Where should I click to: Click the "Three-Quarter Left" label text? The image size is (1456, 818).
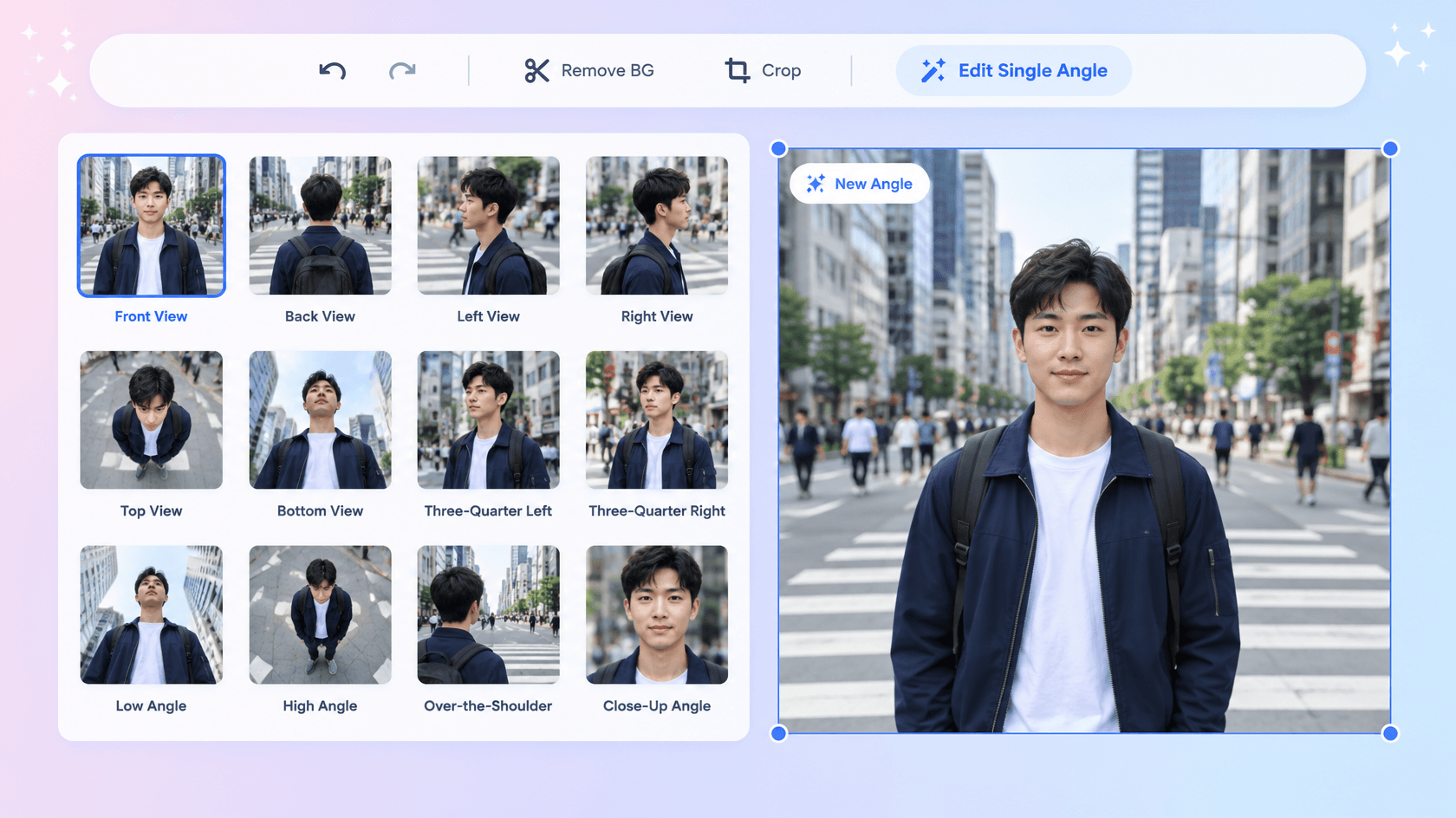488,511
